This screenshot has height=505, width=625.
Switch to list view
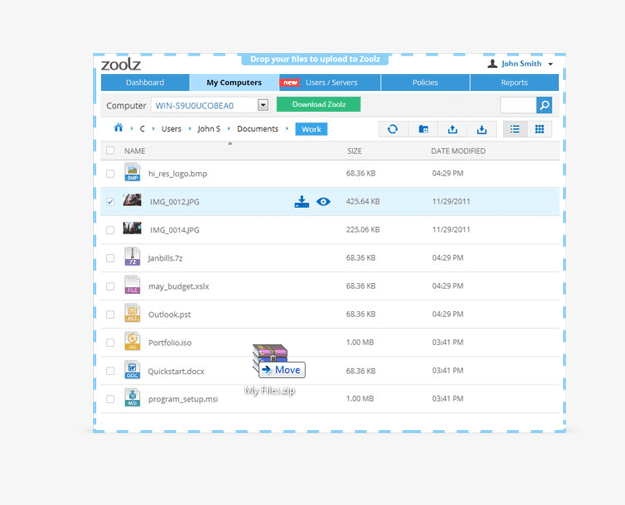pos(514,129)
